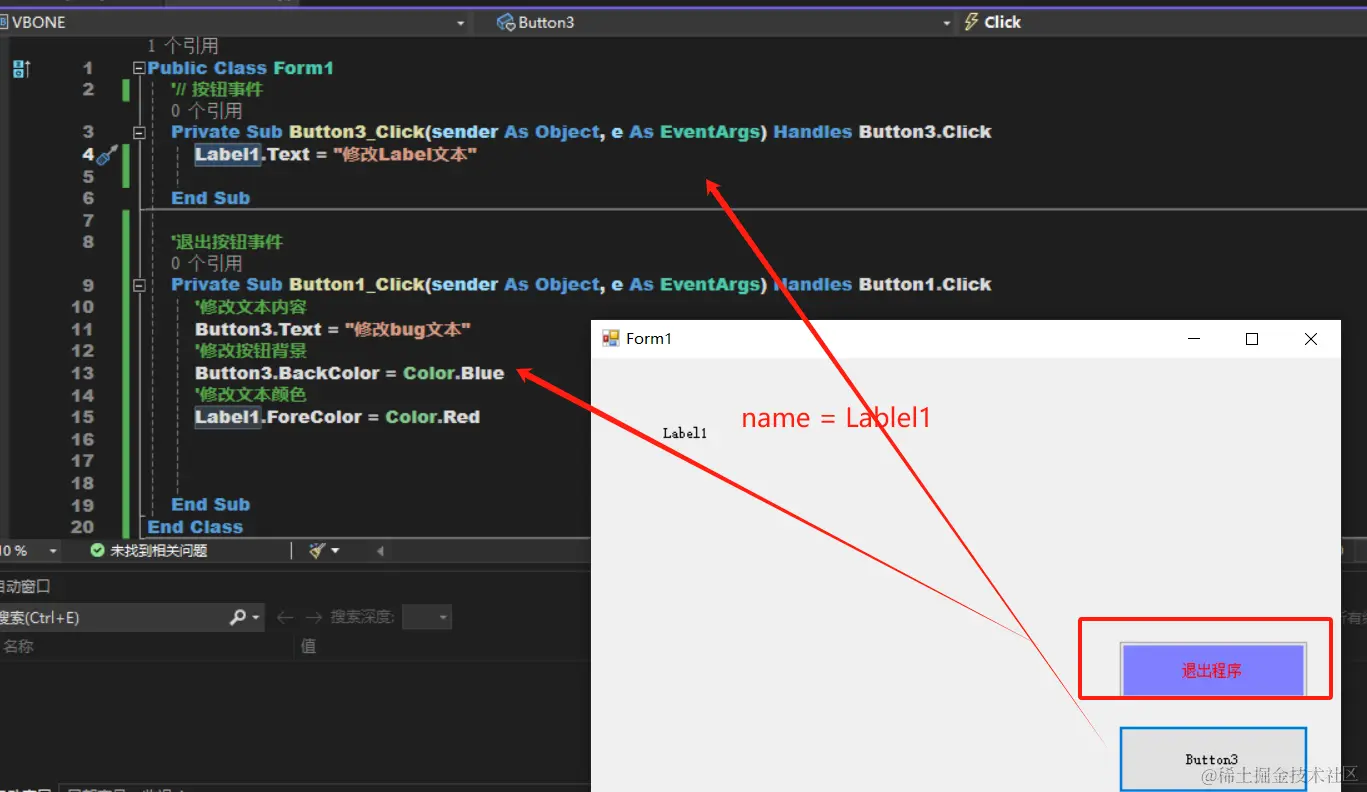The height and width of the screenshot is (792, 1367).
Task: Click the '退出按钮事件 comment line
Action: point(227,242)
